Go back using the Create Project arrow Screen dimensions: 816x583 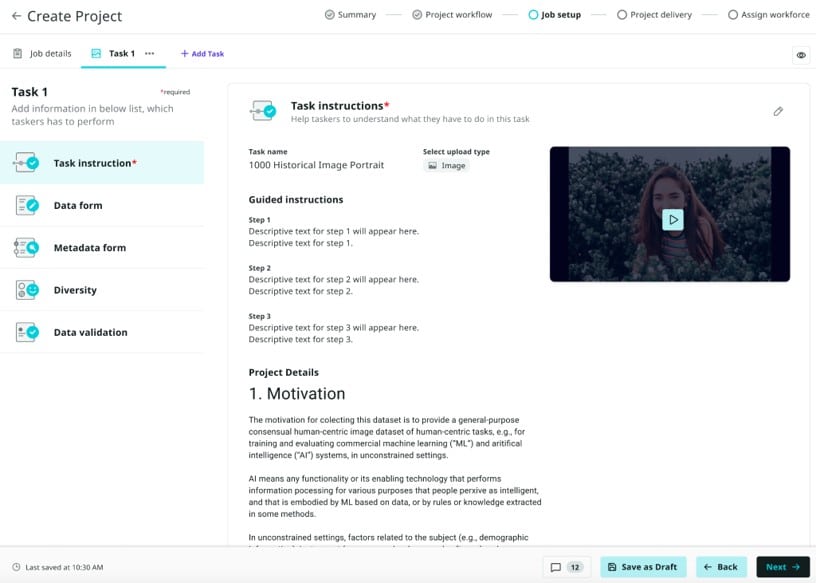(x=16, y=16)
